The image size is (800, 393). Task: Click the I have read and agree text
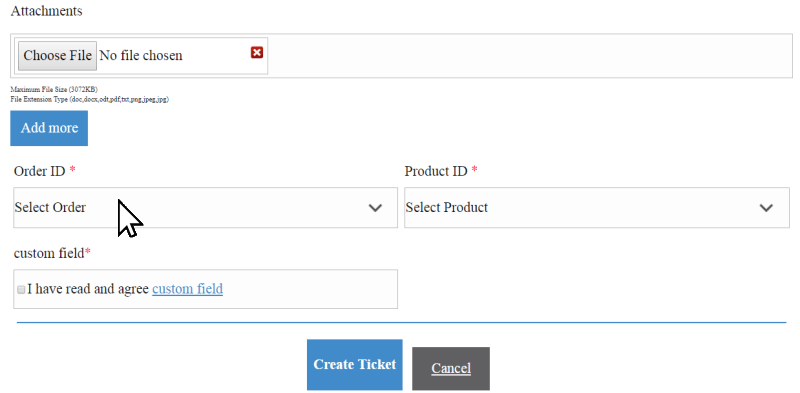coord(88,289)
